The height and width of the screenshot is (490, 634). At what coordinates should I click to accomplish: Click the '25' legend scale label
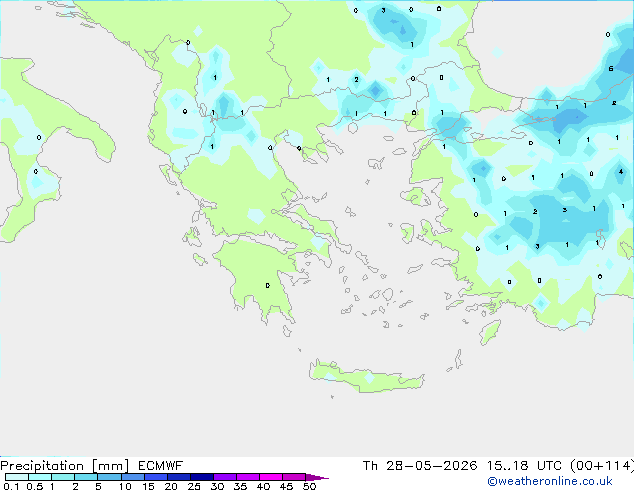[x=194, y=486]
